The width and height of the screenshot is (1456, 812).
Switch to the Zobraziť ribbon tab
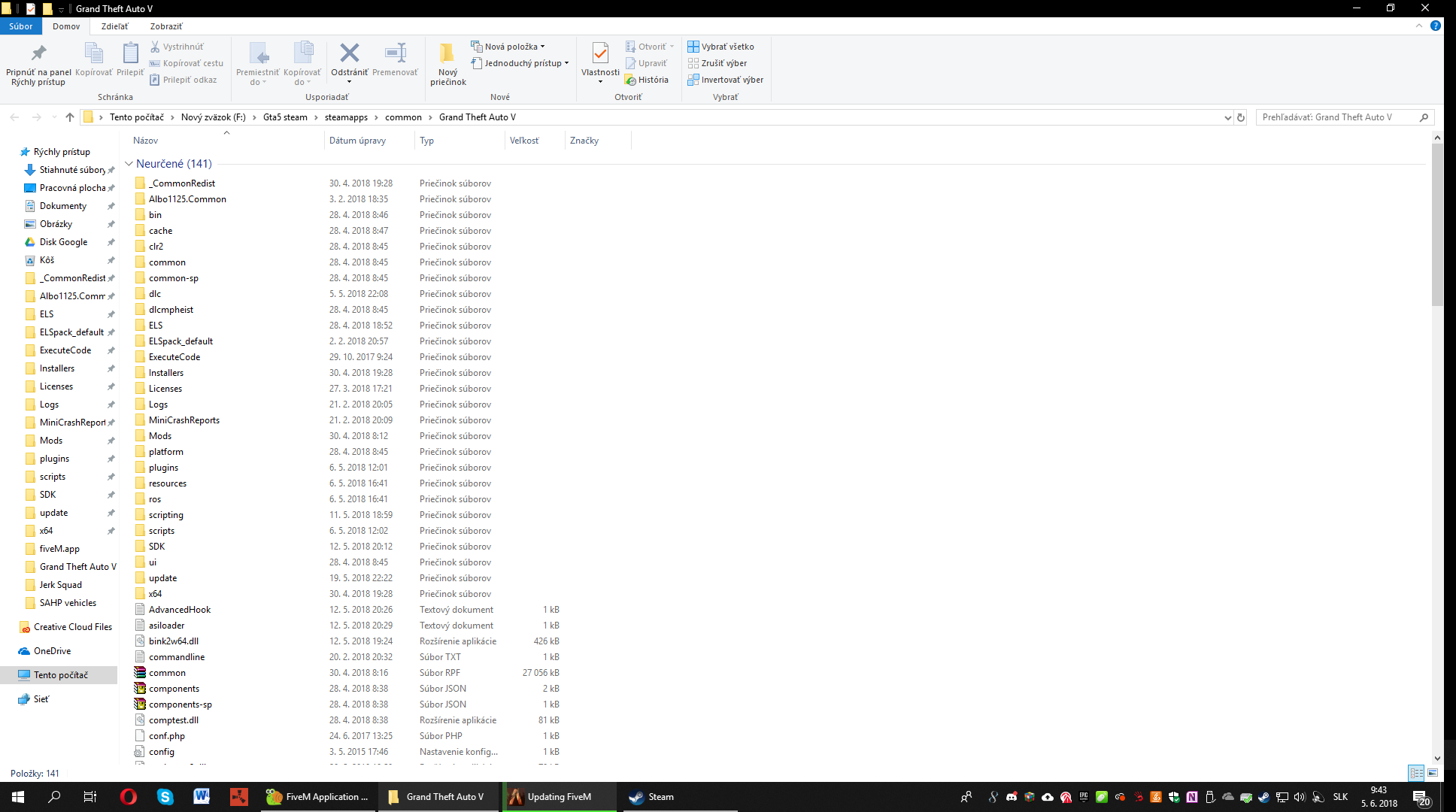(165, 26)
